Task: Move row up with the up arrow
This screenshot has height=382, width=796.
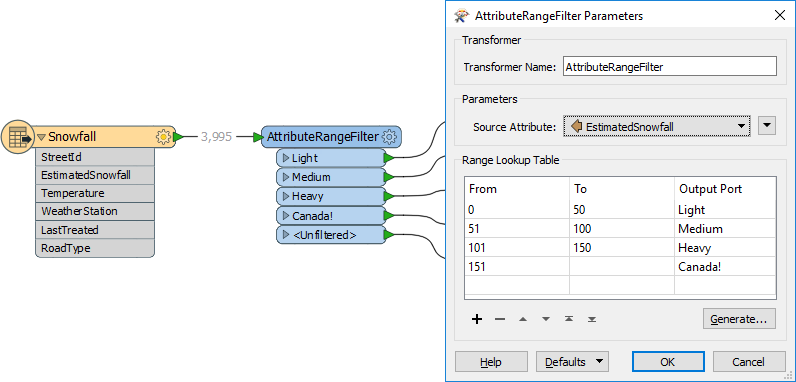Action: point(523,319)
